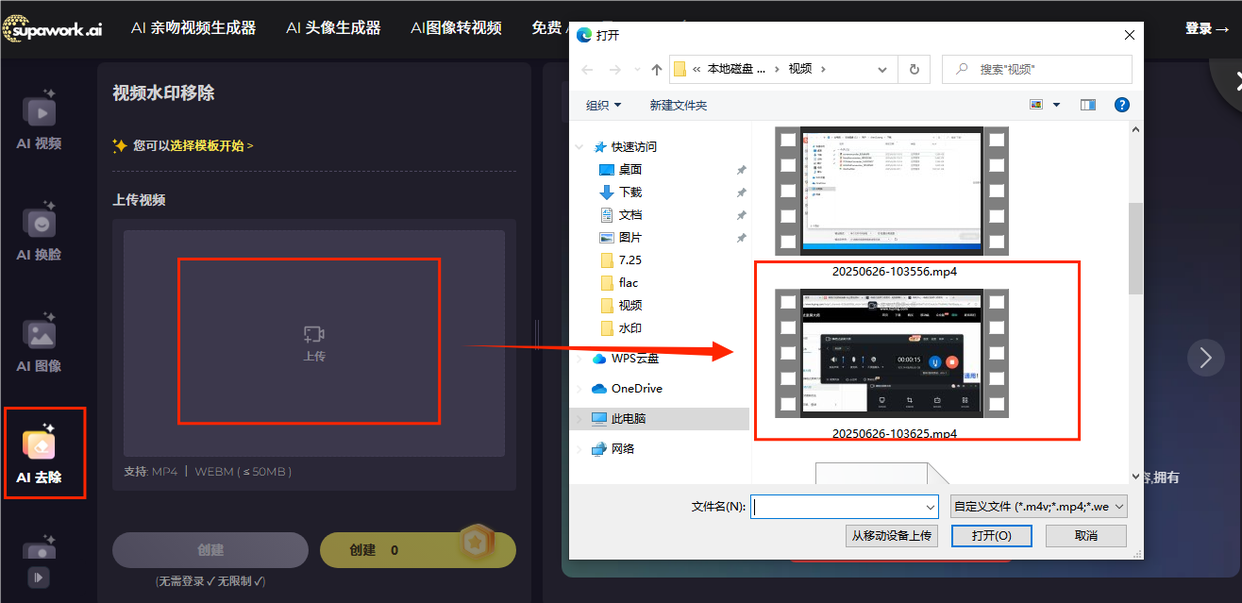The width and height of the screenshot is (1242, 603).
Task: Open the 组织 dropdown menu
Action: [603, 105]
